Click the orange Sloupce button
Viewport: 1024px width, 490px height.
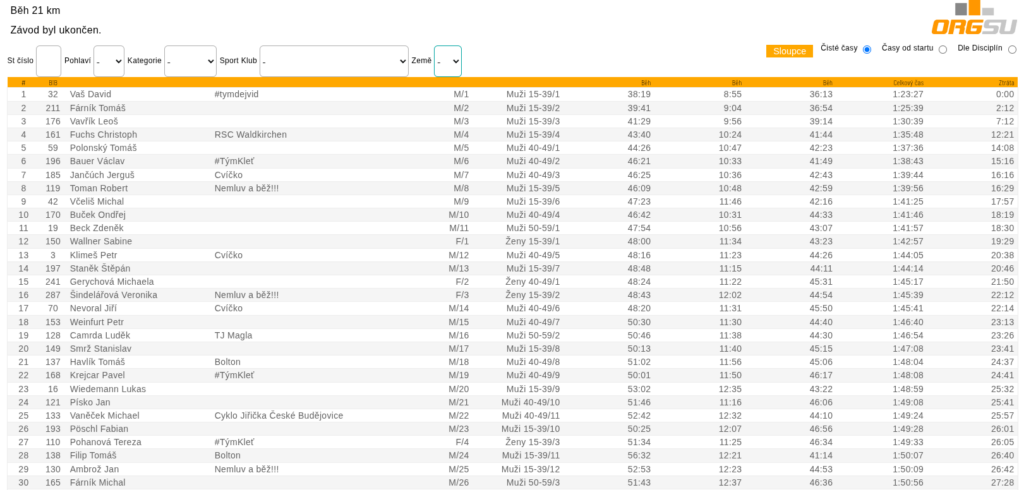790,51
